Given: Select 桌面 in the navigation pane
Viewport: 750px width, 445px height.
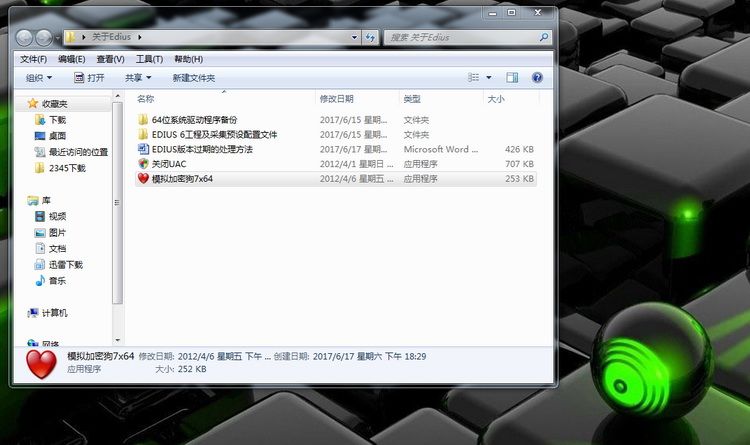Looking at the screenshot, I should click(x=57, y=135).
